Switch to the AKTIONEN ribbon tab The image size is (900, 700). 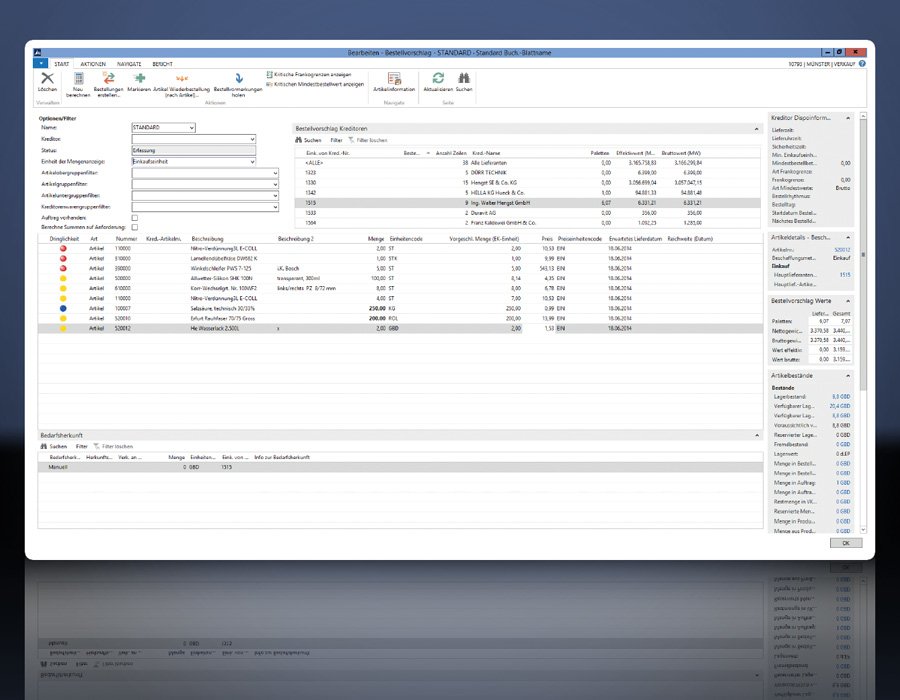click(94, 62)
